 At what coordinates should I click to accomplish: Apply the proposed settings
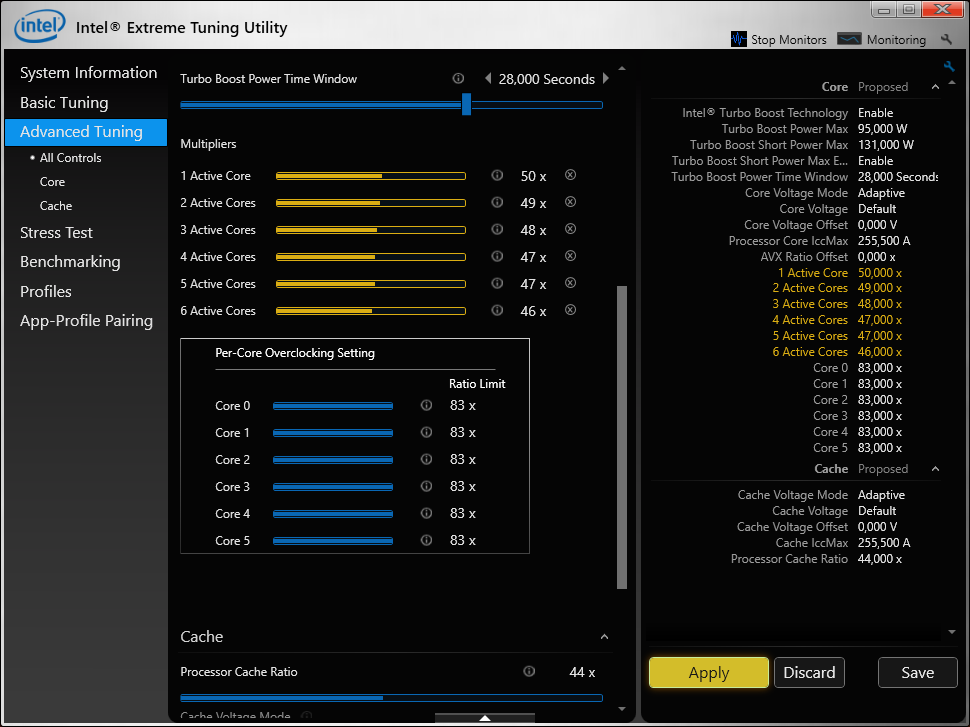click(709, 673)
